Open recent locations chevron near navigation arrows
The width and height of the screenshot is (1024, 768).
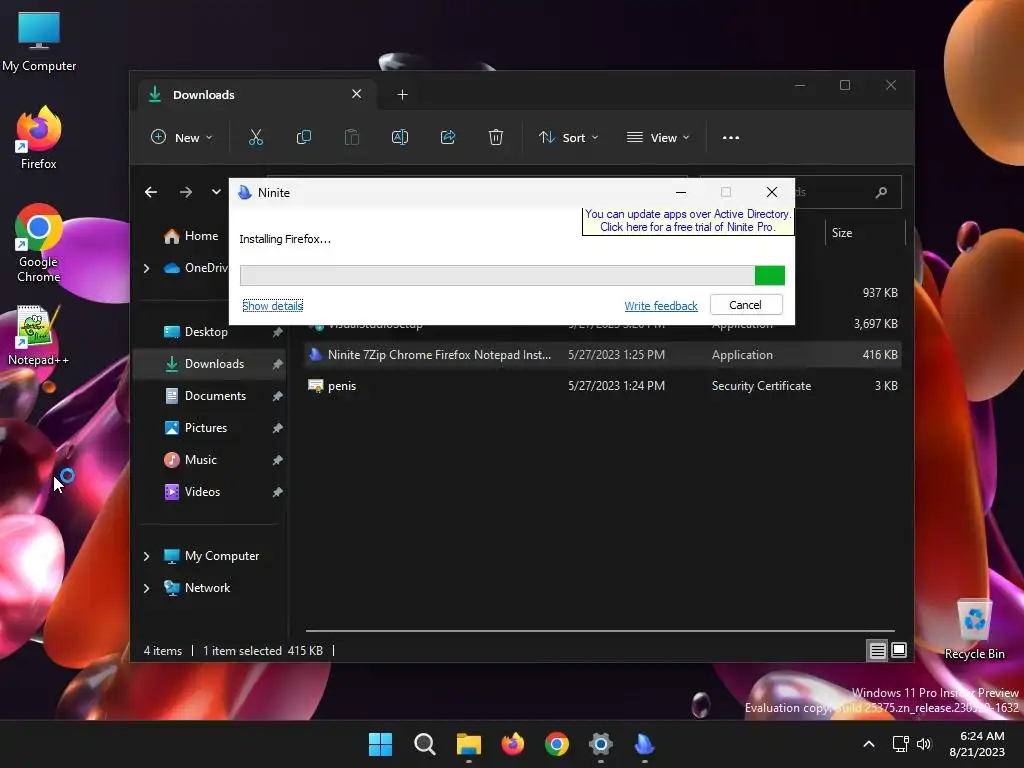click(216, 192)
